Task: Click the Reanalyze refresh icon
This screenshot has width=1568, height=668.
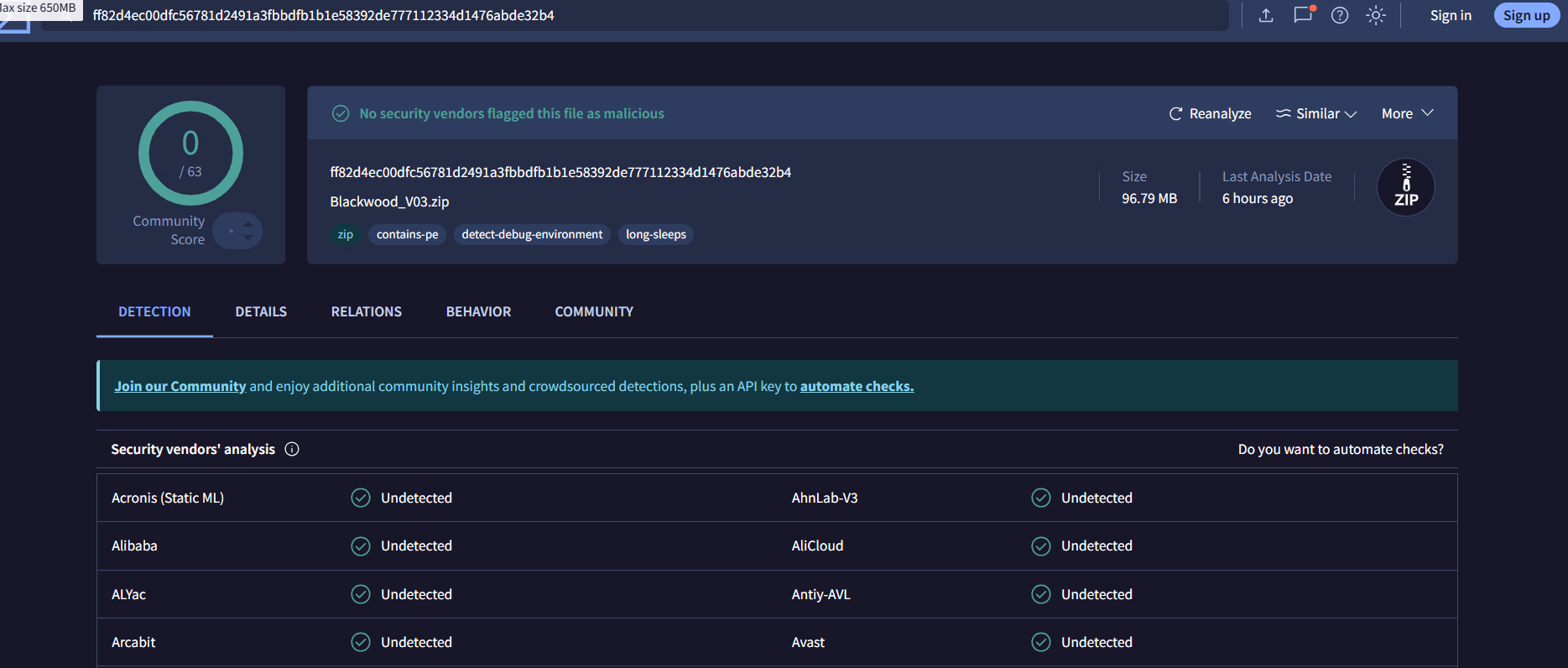Action: point(1175,113)
